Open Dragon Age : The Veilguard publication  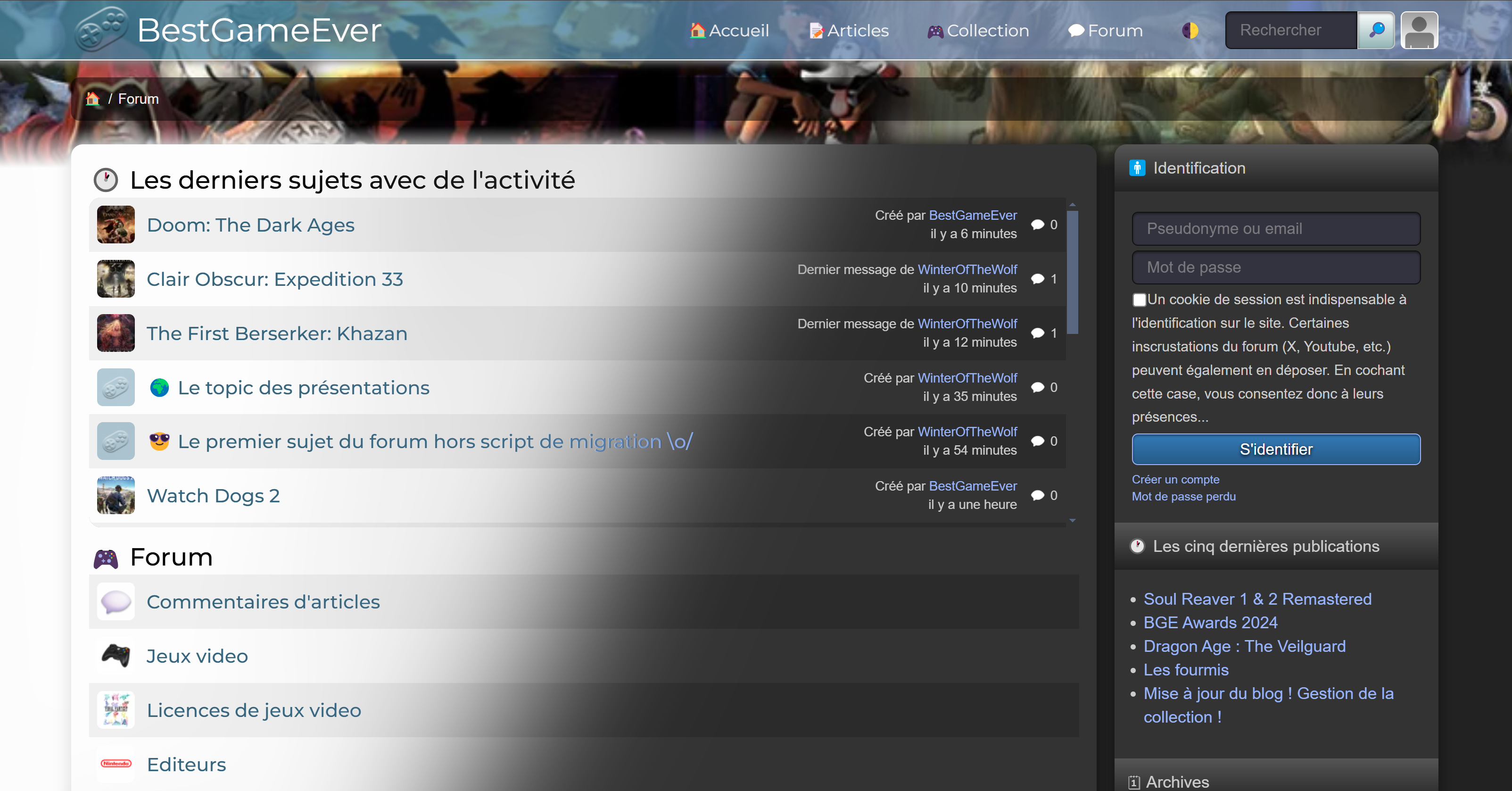point(1244,646)
